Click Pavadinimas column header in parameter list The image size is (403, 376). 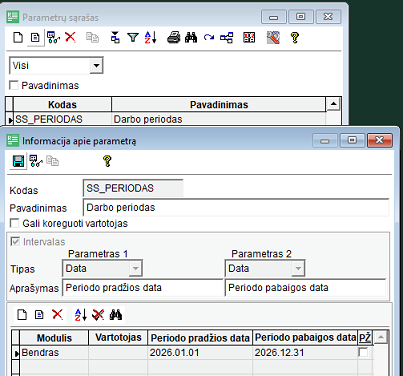click(219, 105)
